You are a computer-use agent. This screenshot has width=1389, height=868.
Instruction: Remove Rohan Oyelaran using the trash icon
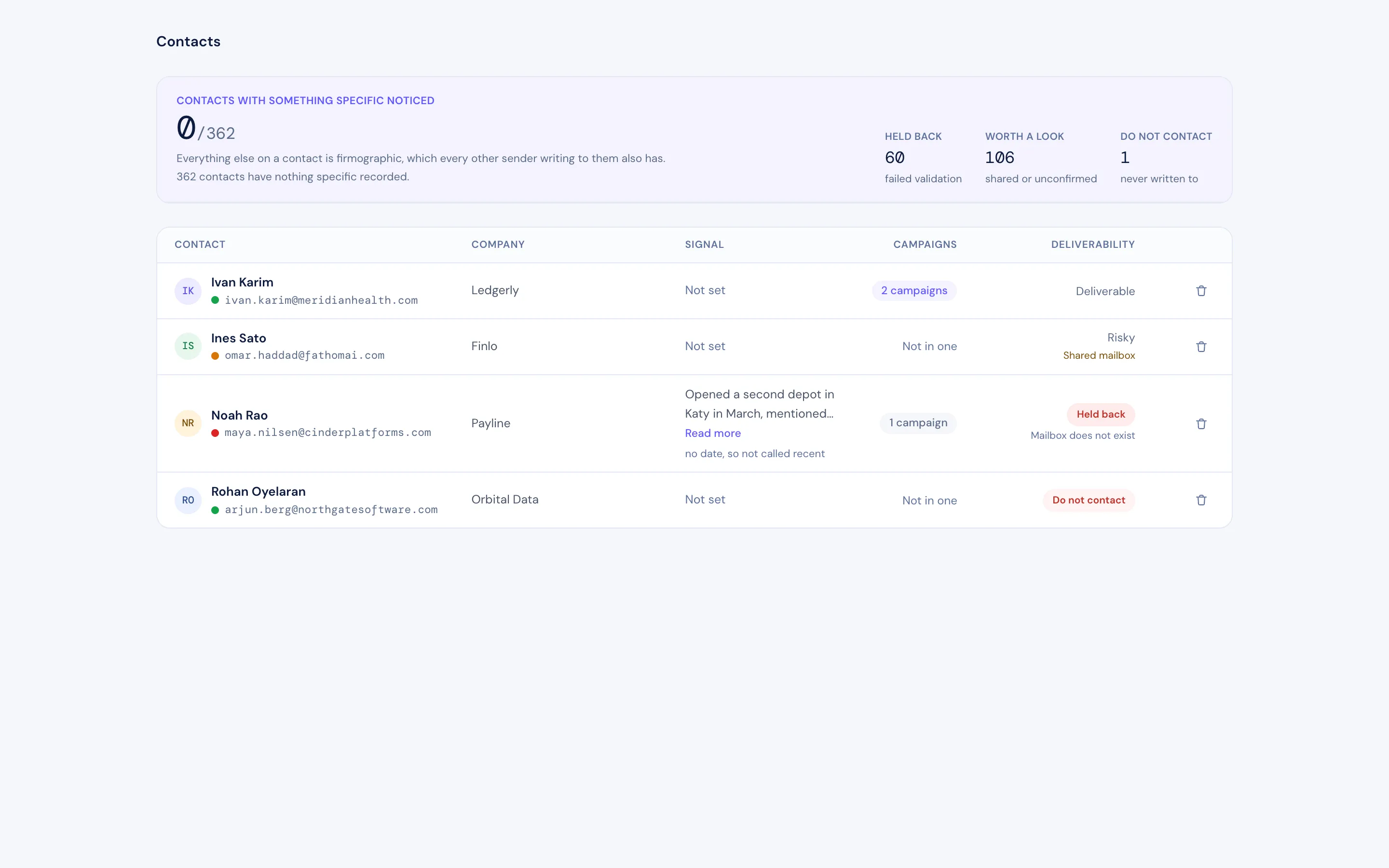(x=1201, y=500)
